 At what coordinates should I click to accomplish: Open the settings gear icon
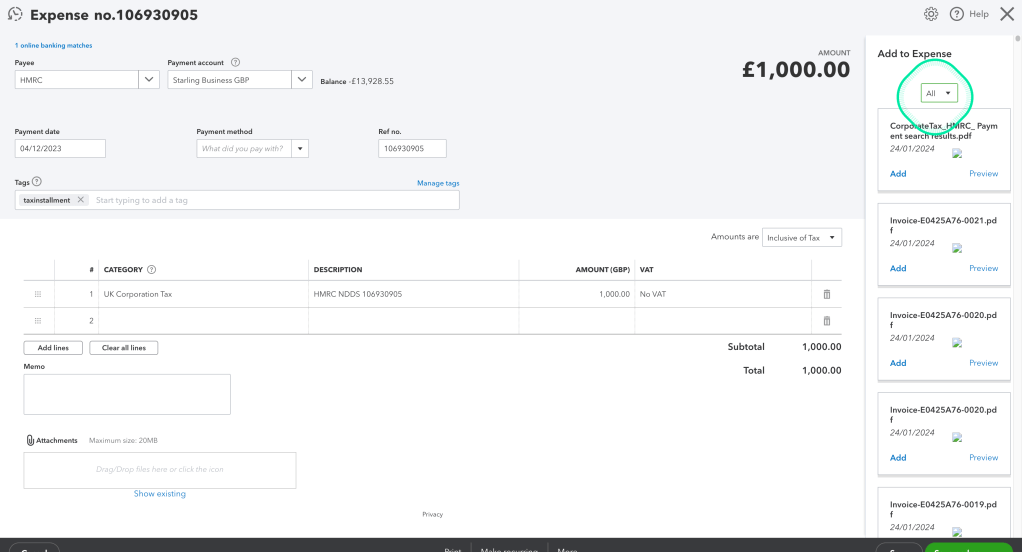(931, 14)
